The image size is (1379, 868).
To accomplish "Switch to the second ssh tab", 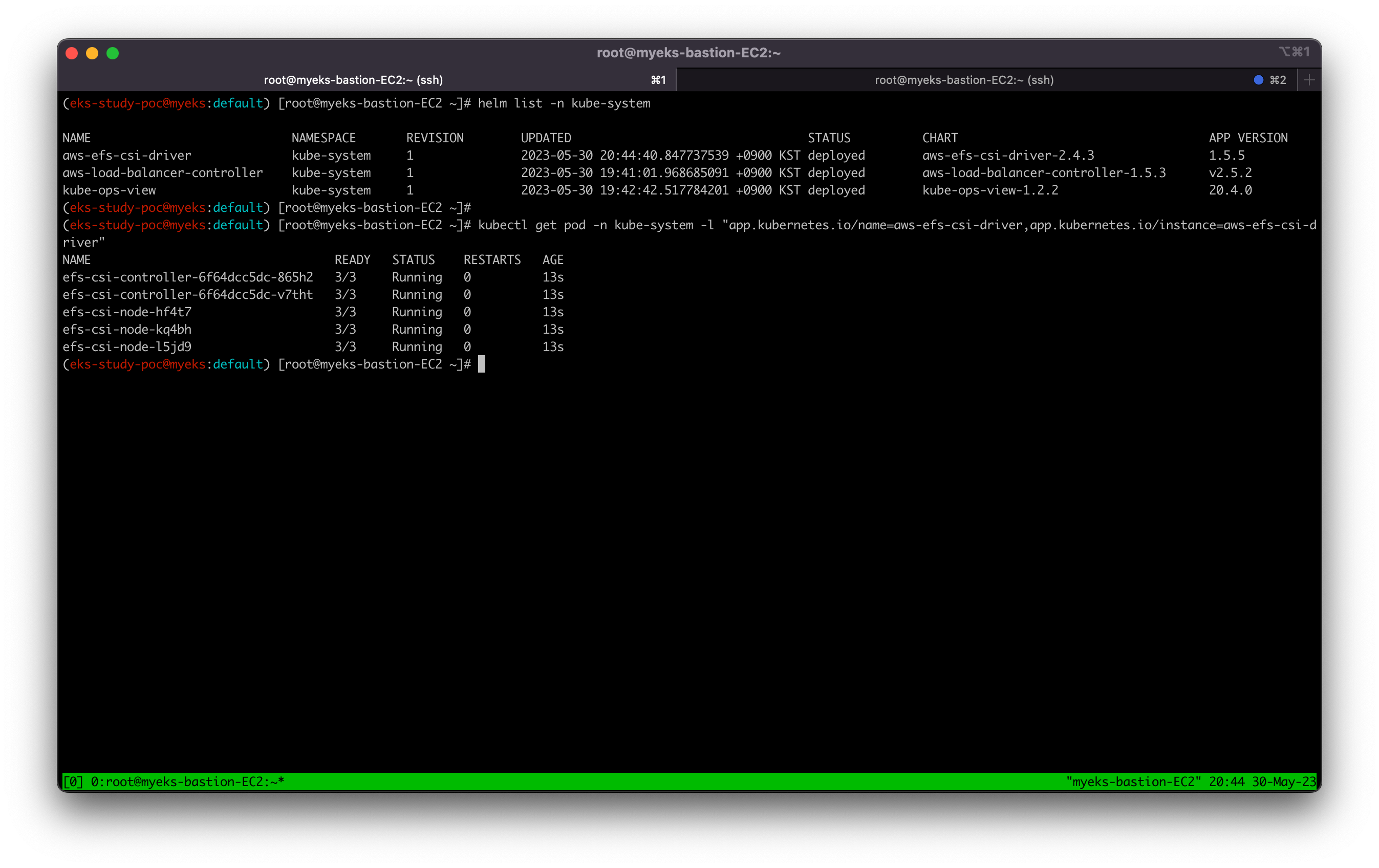I will (964, 80).
